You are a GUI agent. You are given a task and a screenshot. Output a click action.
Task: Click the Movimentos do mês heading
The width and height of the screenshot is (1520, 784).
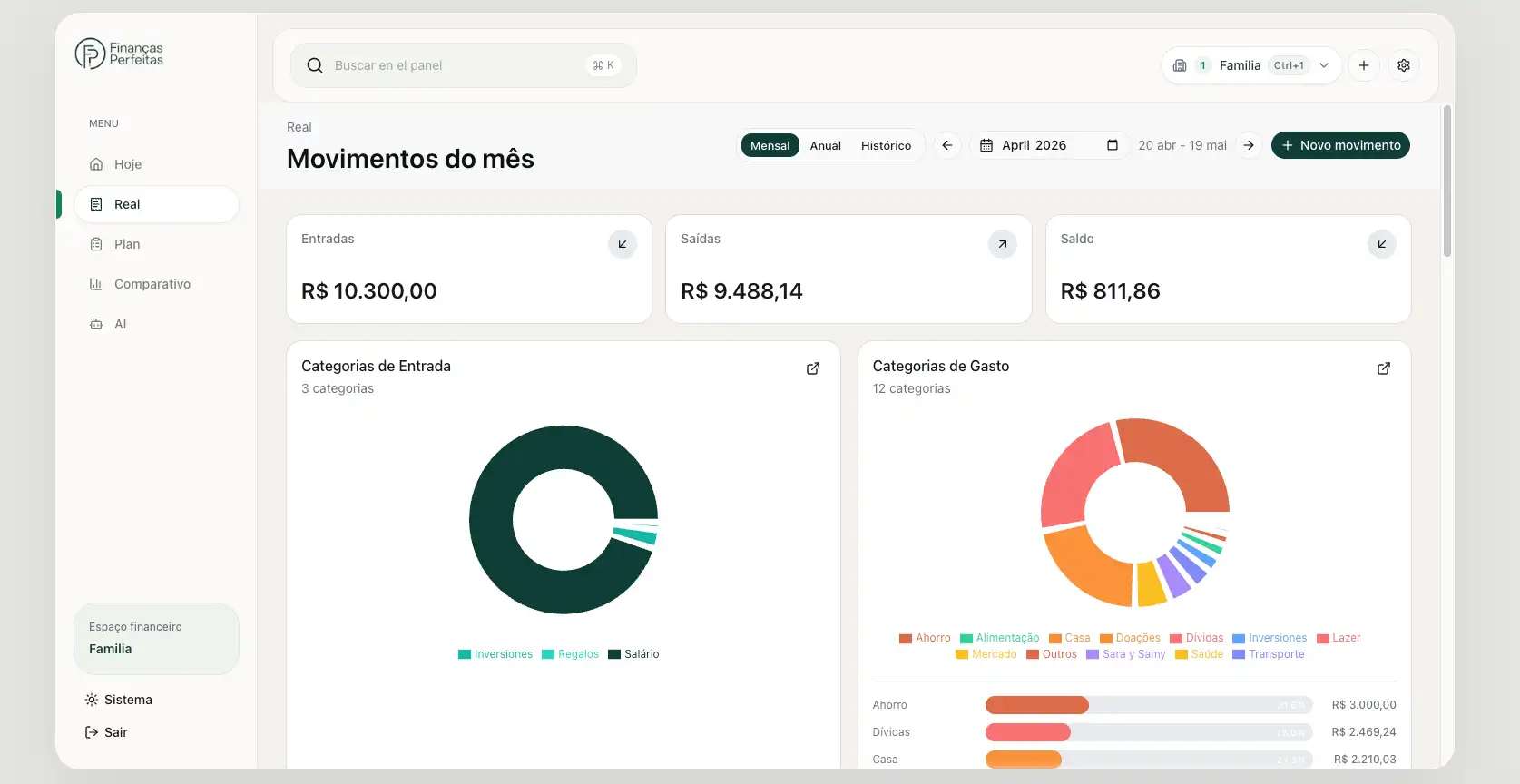click(410, 159)
